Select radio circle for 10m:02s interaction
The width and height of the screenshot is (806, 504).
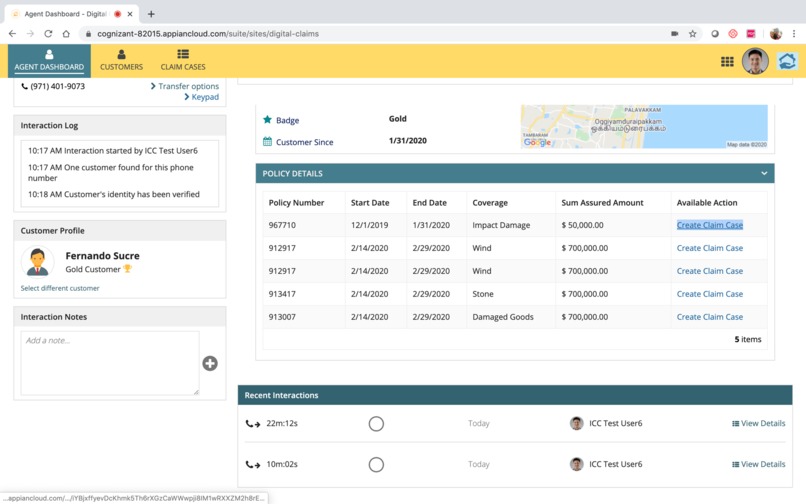[x=376, y=464]
